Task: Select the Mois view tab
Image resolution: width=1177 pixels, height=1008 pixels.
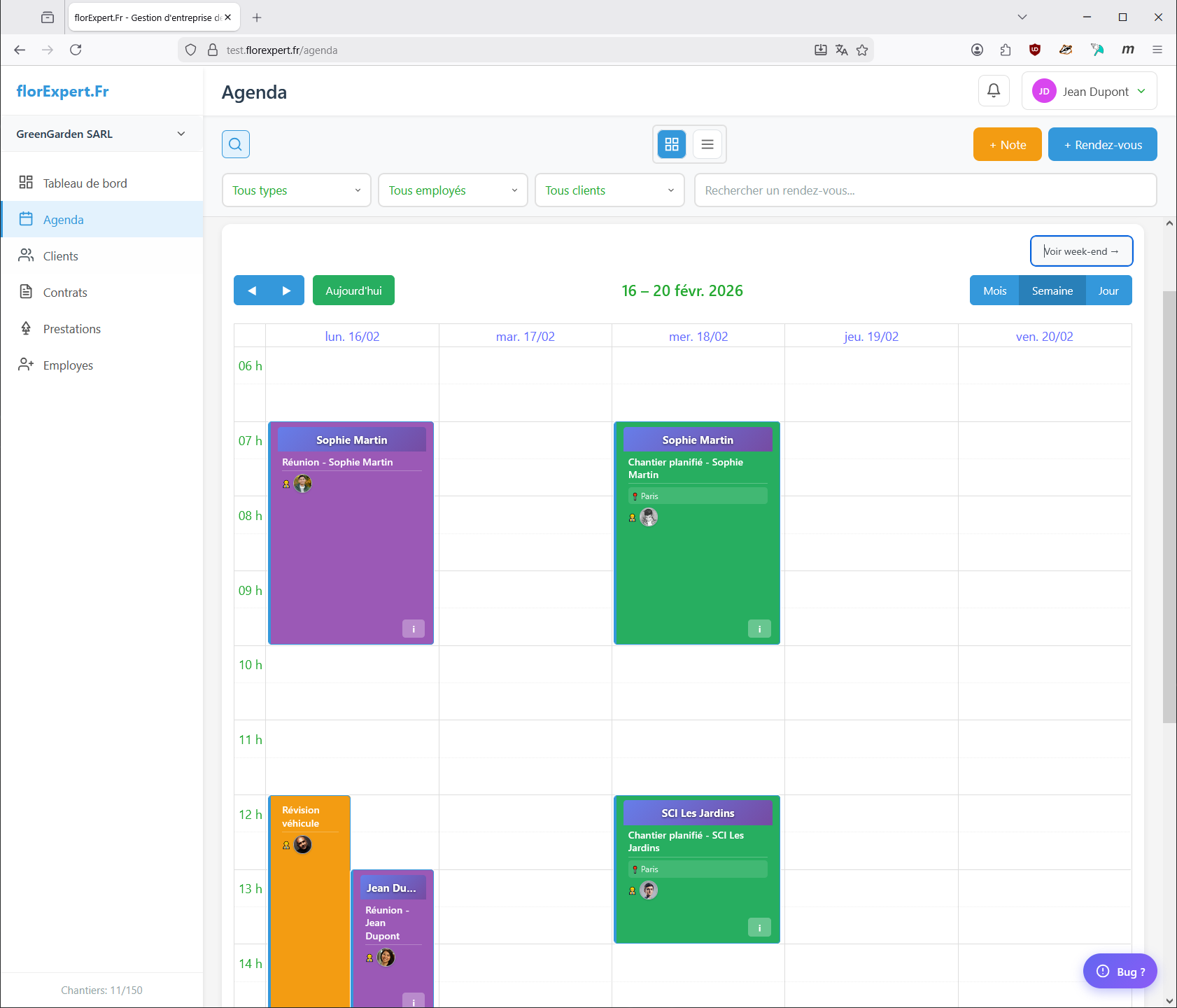Action: (x=994, y=290)
